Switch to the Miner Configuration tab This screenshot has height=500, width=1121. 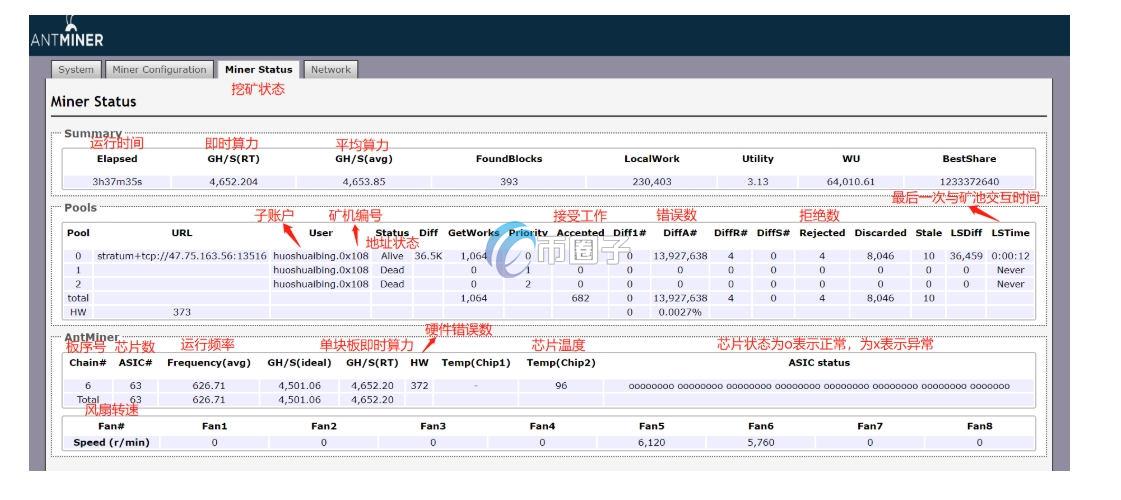tap(159, 70)
